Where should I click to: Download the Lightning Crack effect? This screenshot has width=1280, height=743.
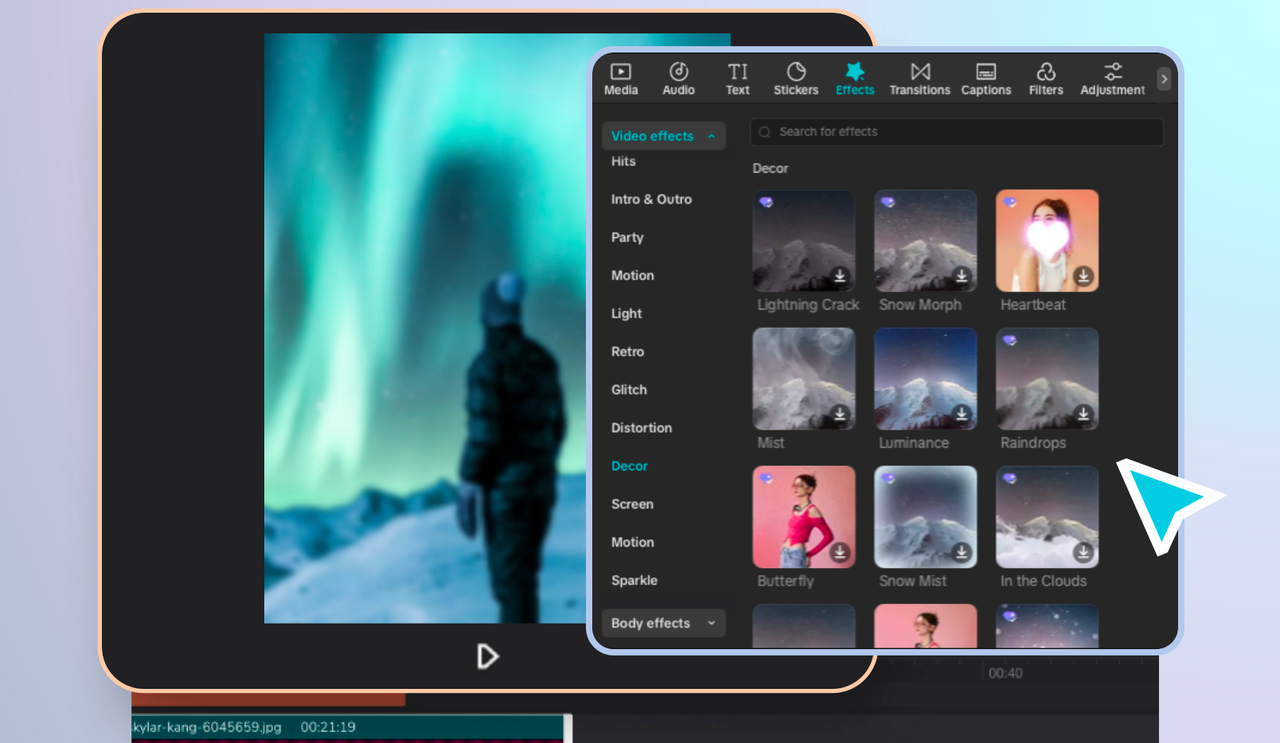[x=839, y=276]
